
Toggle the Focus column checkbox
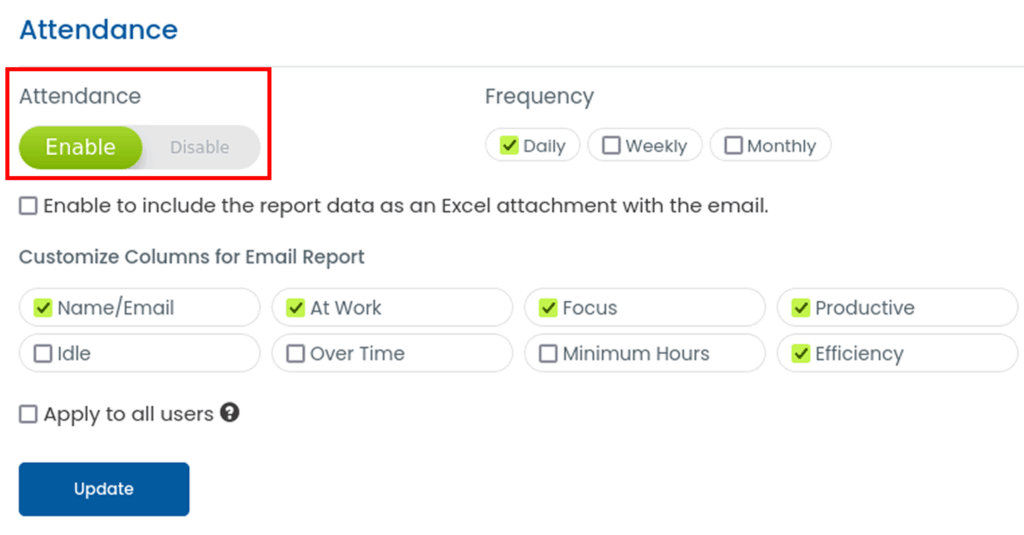(548, 308)
